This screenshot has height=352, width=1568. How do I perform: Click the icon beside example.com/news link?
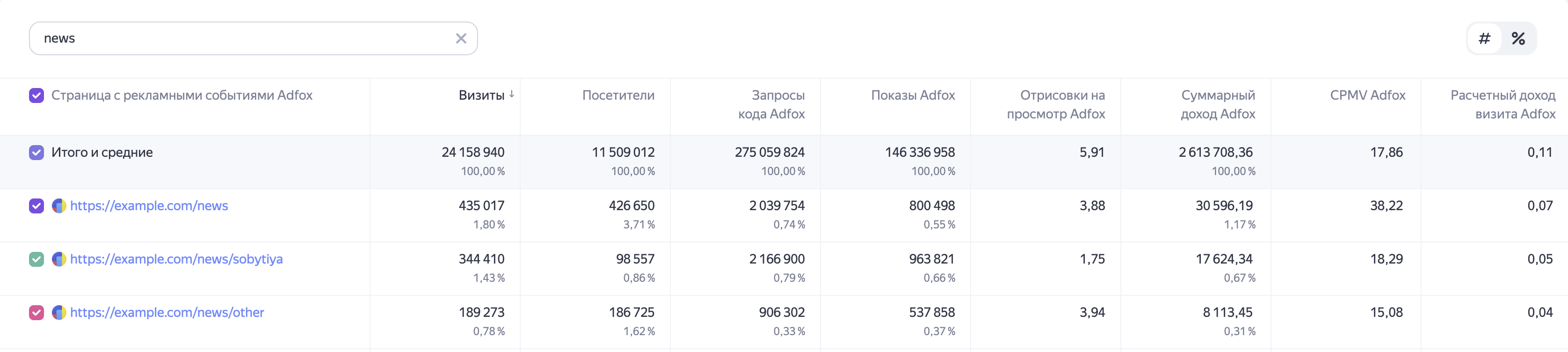(58, 206)
